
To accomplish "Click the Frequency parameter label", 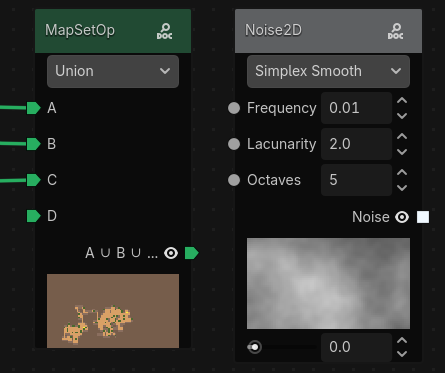I will coord(282,108).
